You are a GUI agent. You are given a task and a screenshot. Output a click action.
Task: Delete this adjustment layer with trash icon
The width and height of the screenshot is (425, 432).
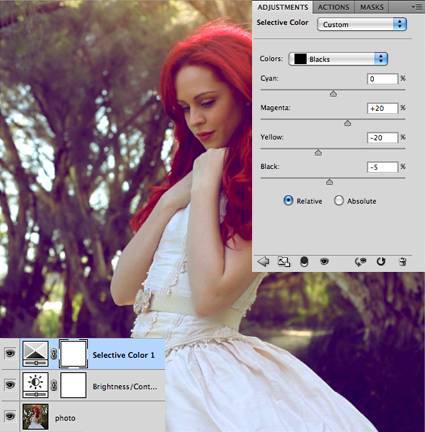point(403,262)
